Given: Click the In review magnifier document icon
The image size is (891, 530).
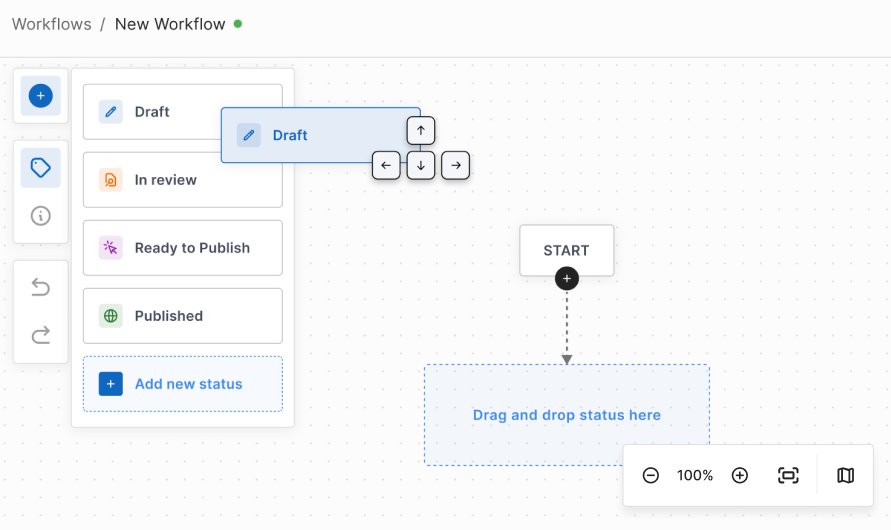Looking at the screenshot, I should [x=111, y=180].
